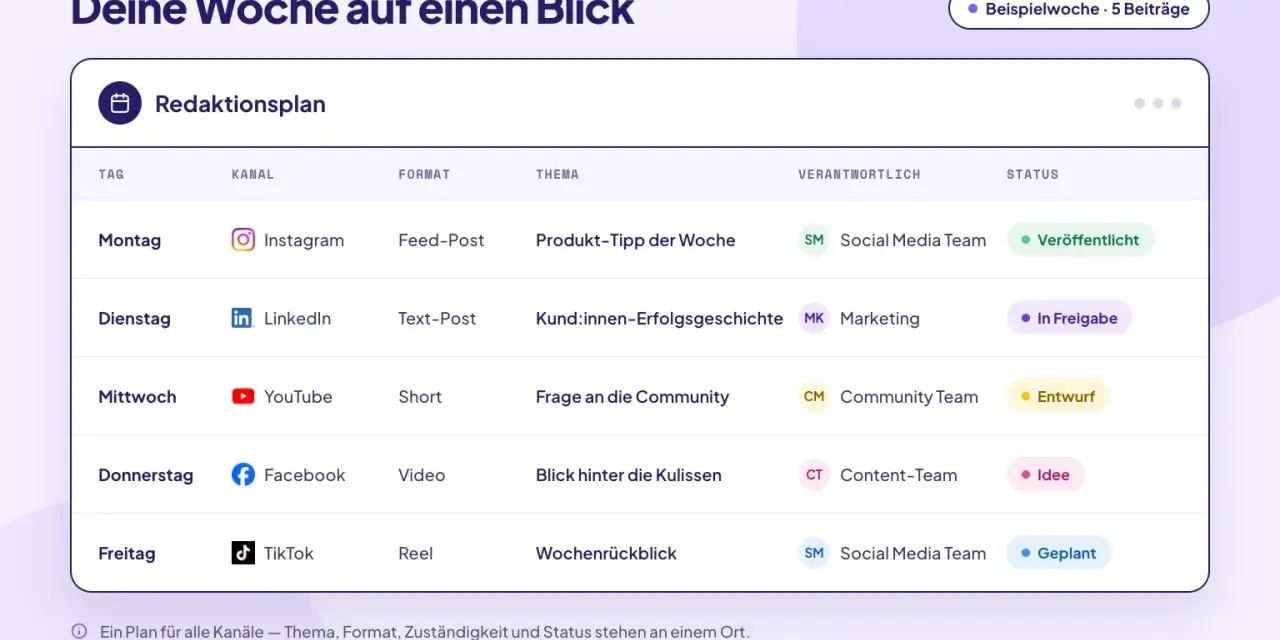
Task: Click the info icon beside the footer note
Action: [79, 631]
